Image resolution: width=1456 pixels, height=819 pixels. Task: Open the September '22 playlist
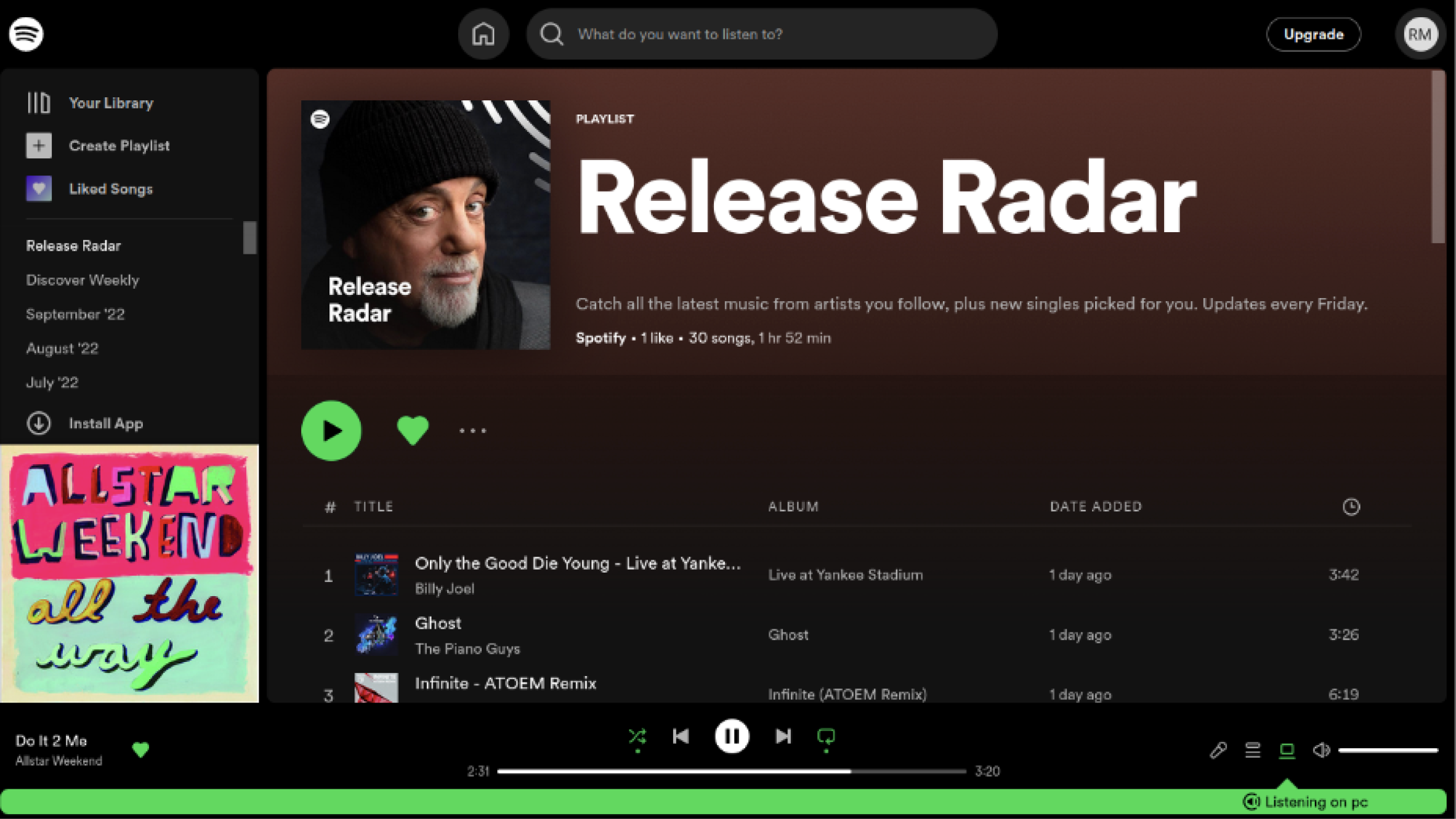[x=75, y=314]
